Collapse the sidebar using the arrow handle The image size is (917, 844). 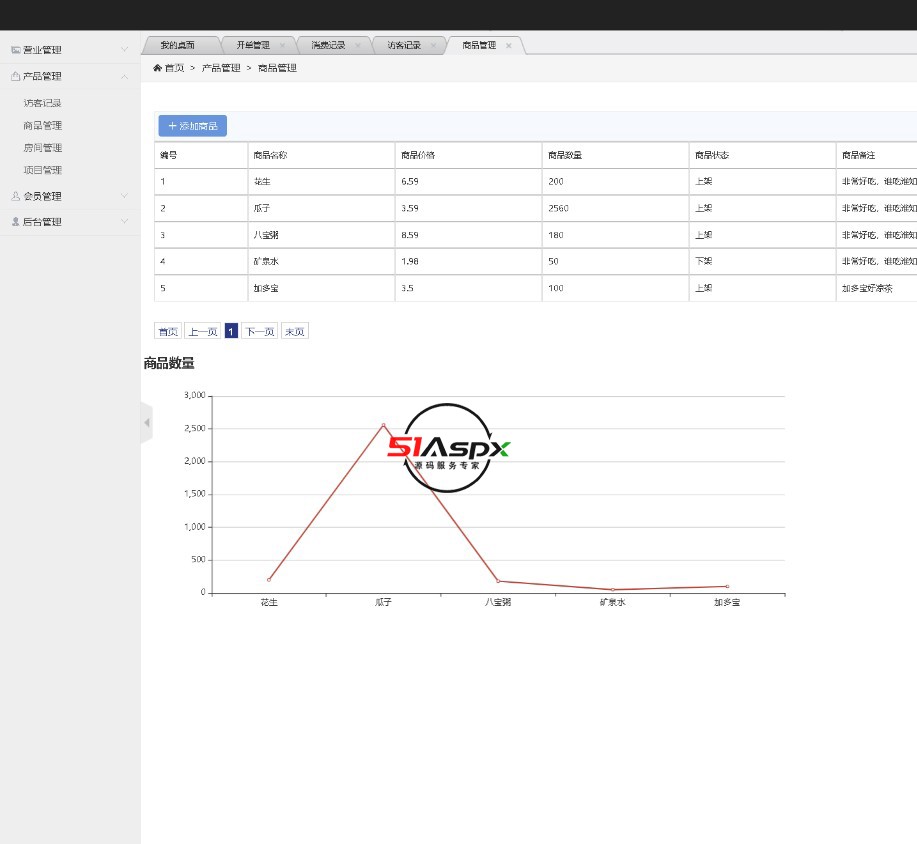tap(146, 423)
